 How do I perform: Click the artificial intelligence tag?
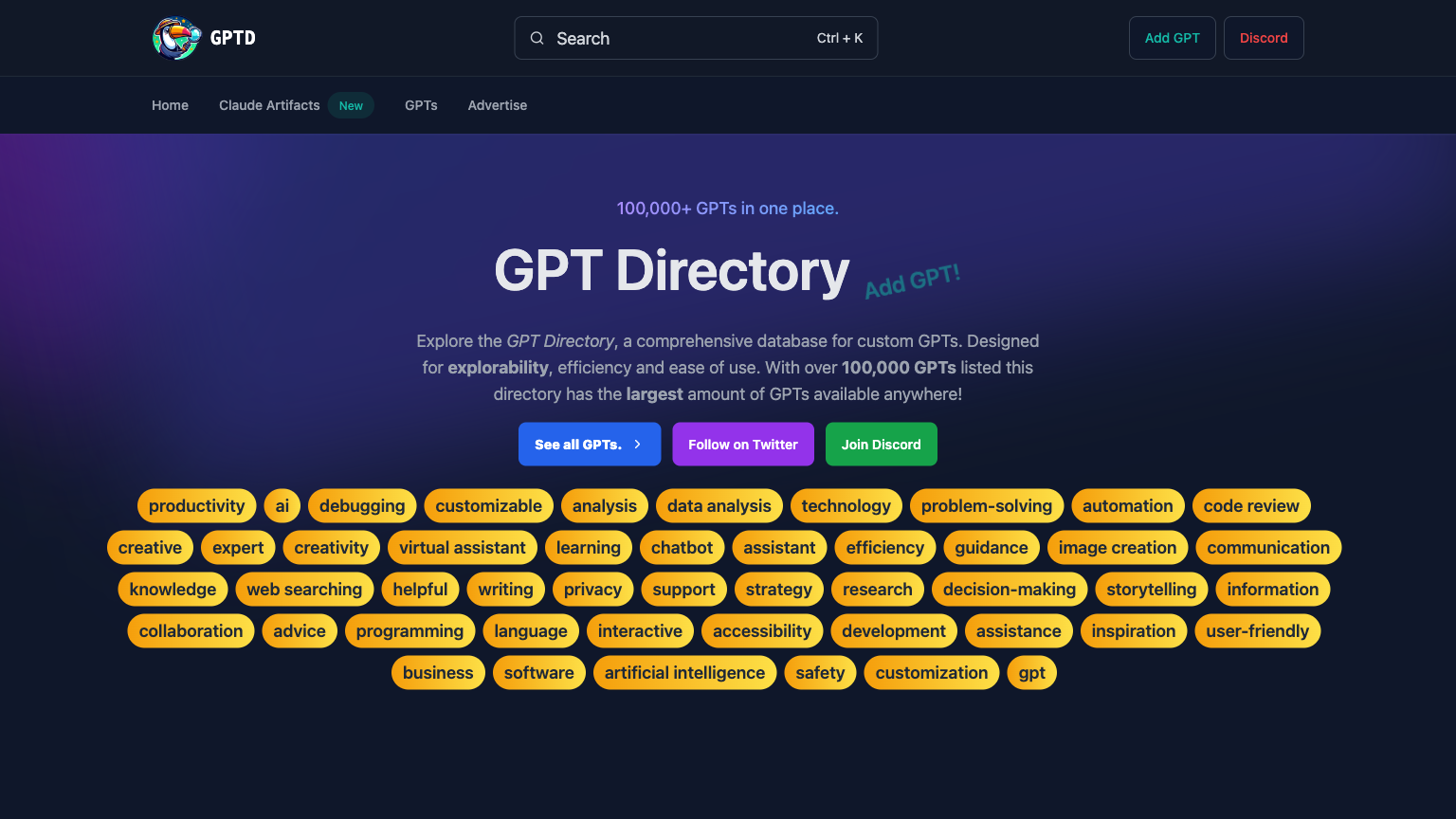(x=684, y=672)
